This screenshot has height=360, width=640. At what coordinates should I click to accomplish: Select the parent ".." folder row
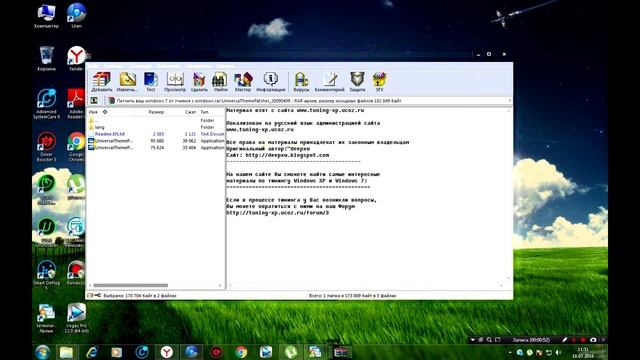coord(156,120)
